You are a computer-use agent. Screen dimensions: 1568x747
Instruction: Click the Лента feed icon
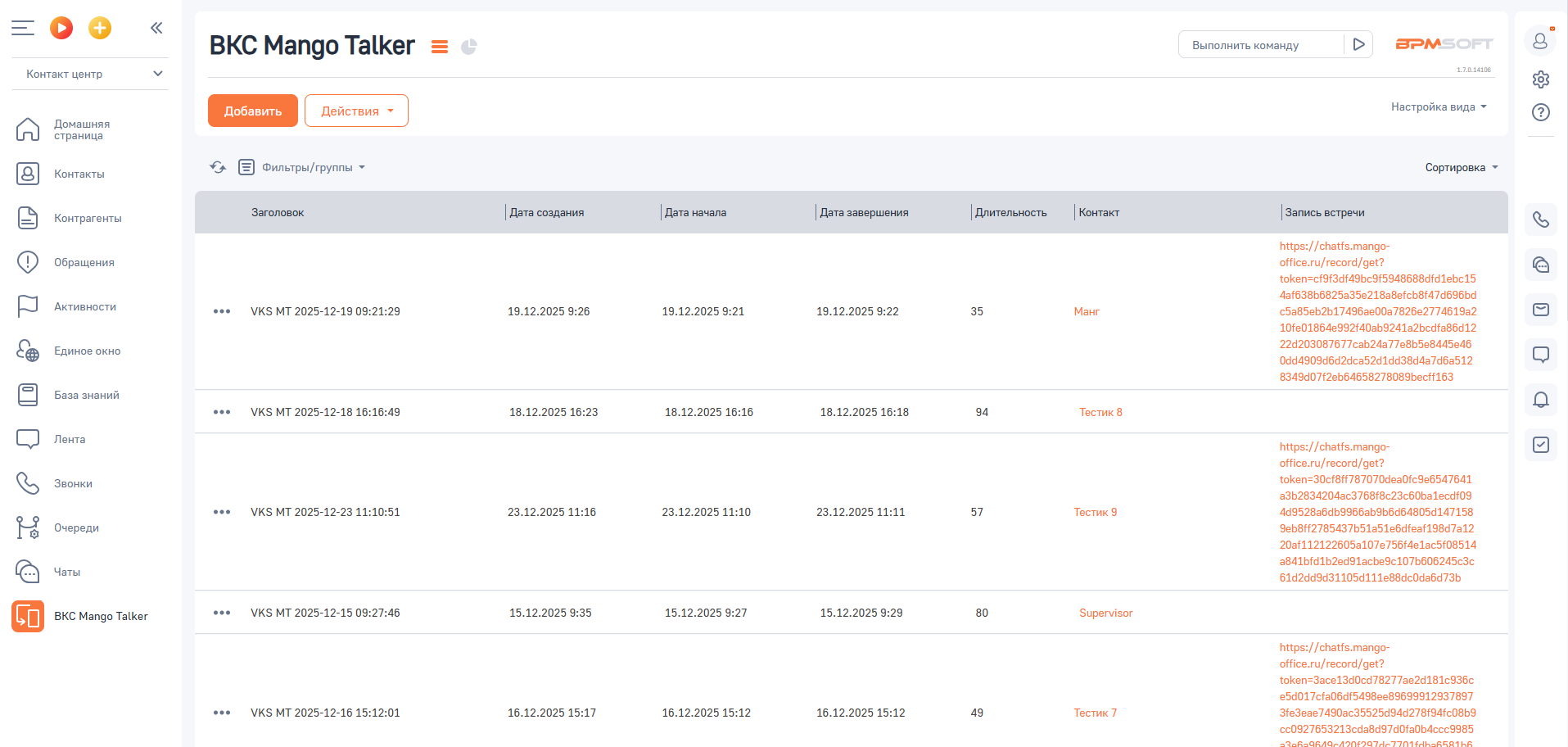tap(28, 439)
